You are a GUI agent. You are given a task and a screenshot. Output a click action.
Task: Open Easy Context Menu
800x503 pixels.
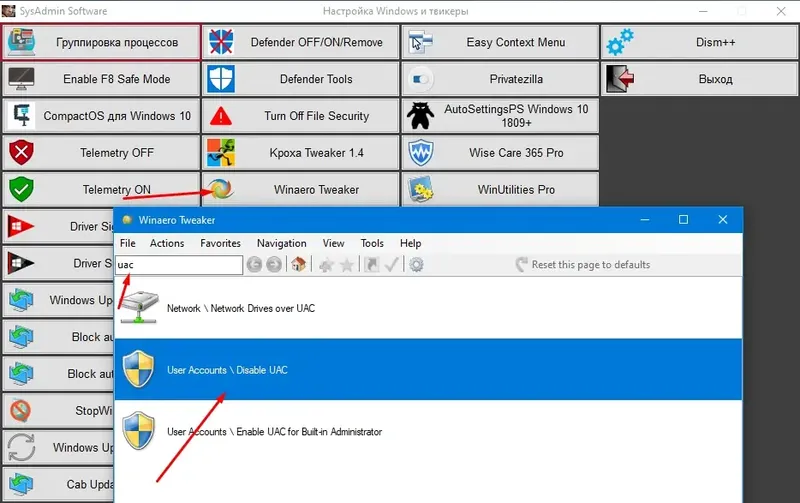(500, 42)
